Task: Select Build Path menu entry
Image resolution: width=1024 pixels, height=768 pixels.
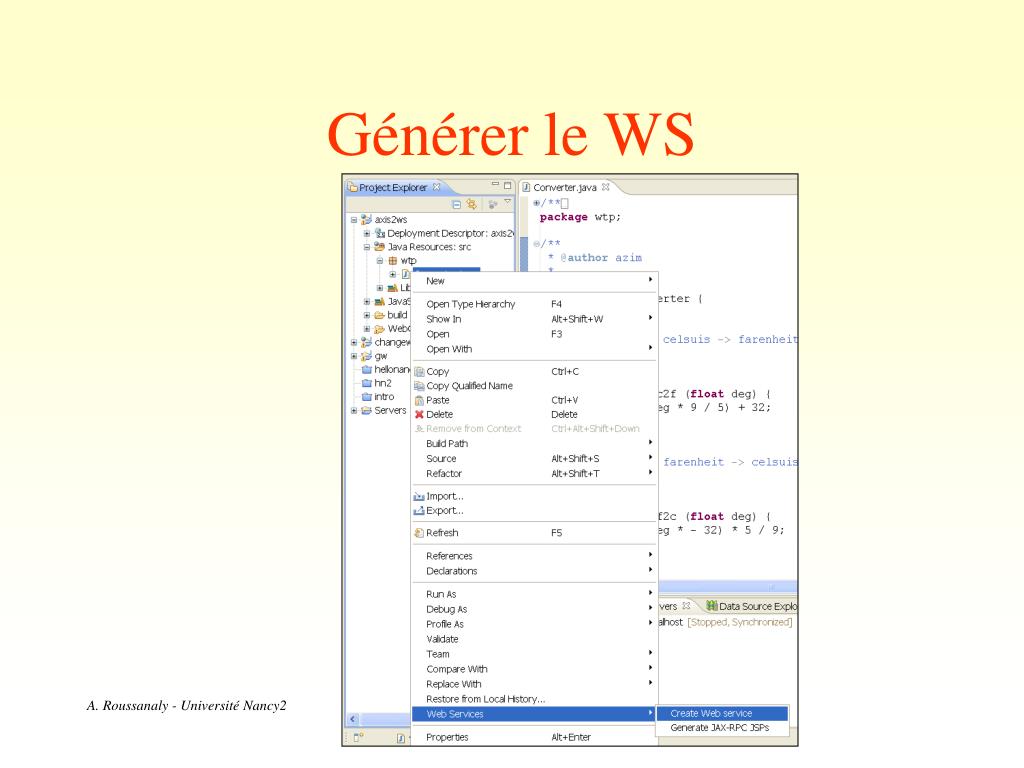Action: 534,443
